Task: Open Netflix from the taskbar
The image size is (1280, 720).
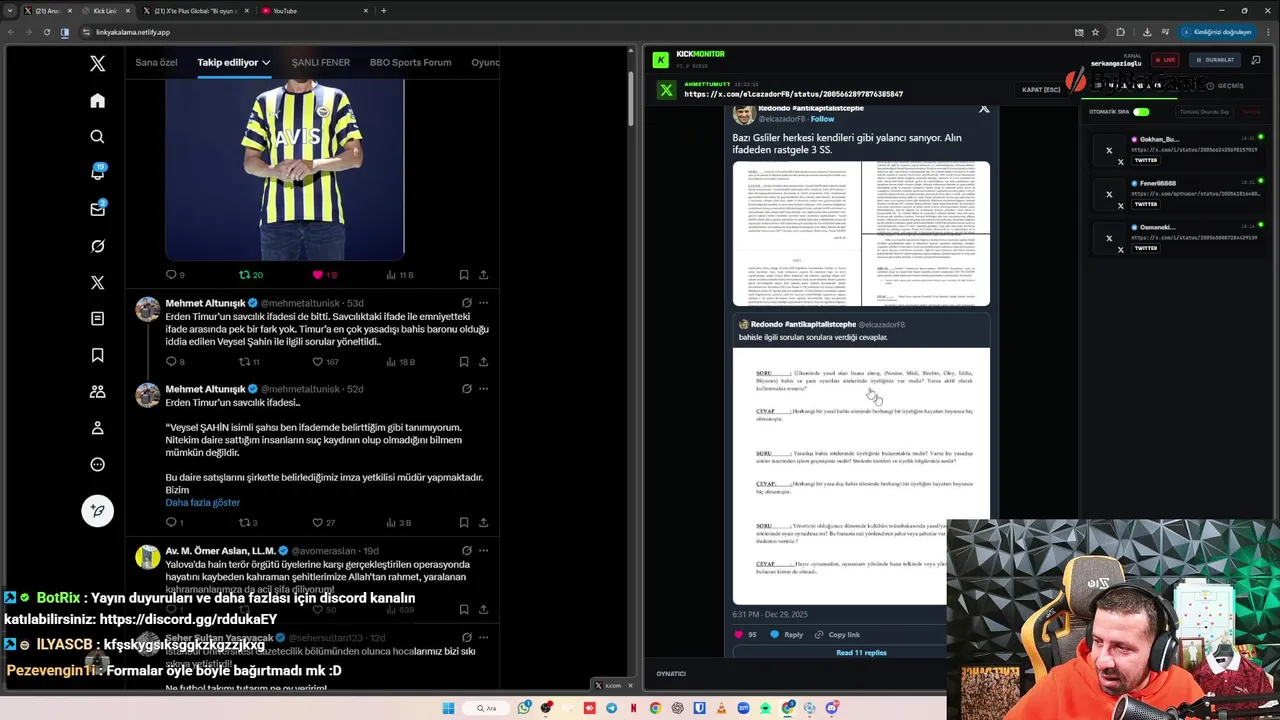Action: tap(633, 708)
